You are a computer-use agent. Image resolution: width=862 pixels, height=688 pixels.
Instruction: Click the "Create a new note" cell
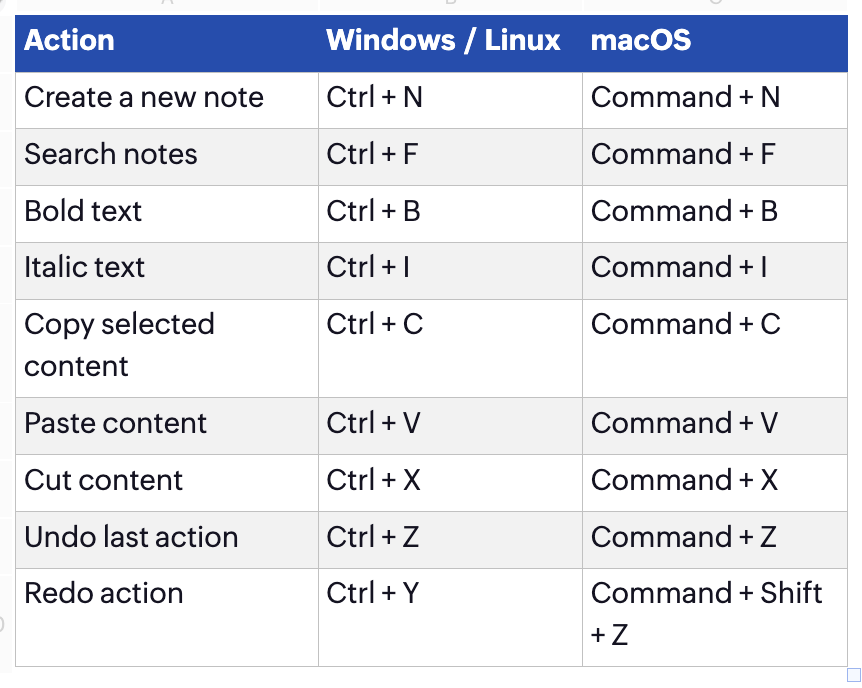[x=144, y=98]
